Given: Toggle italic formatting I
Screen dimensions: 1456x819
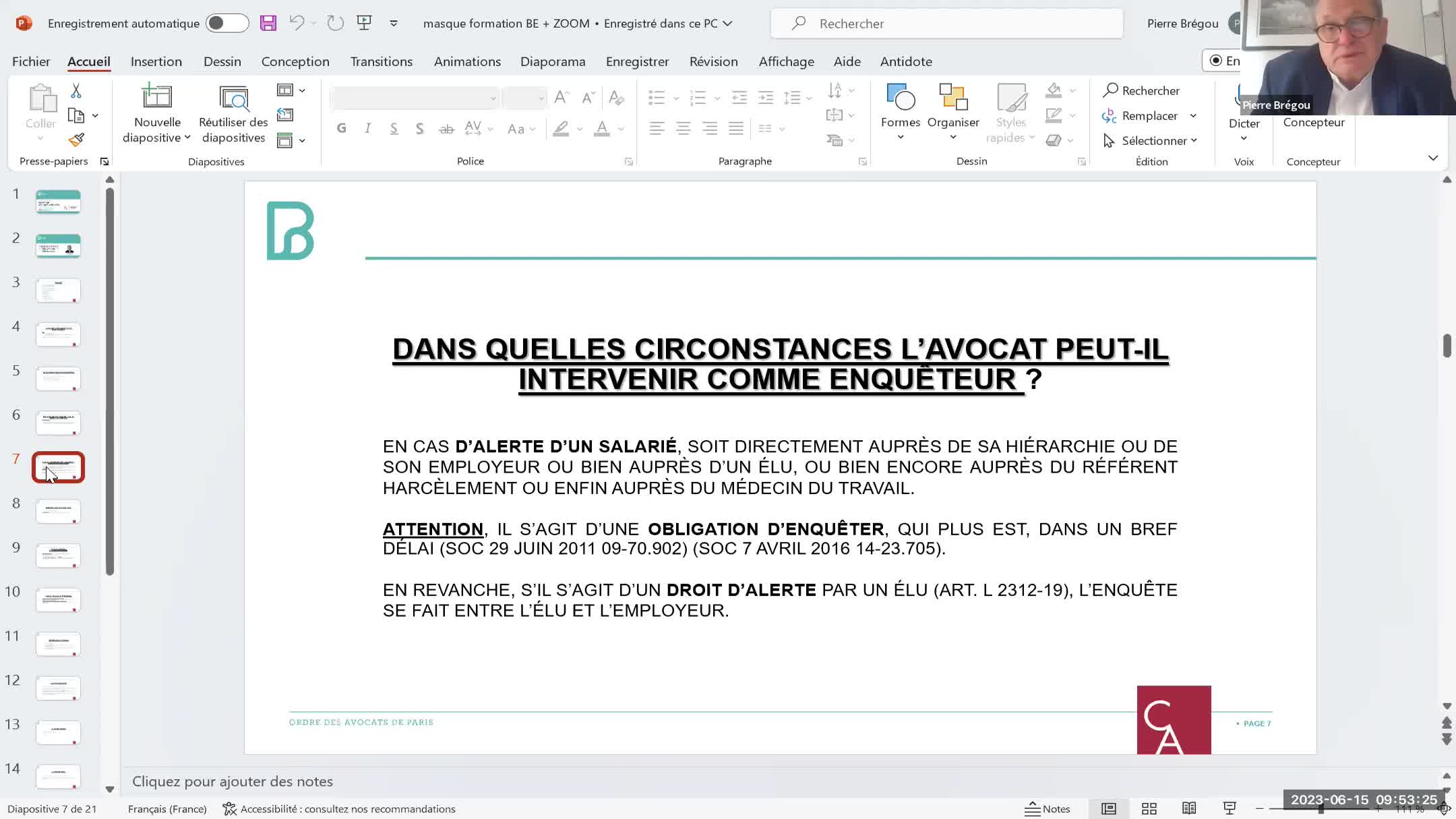Looking at the screenshot, I should [x=367, y=128].
